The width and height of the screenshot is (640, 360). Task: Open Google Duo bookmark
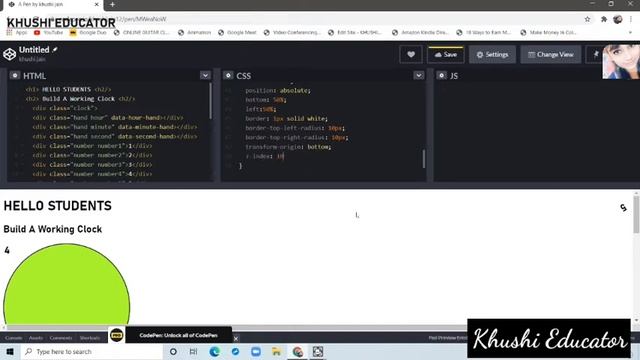tap(88, 32)
